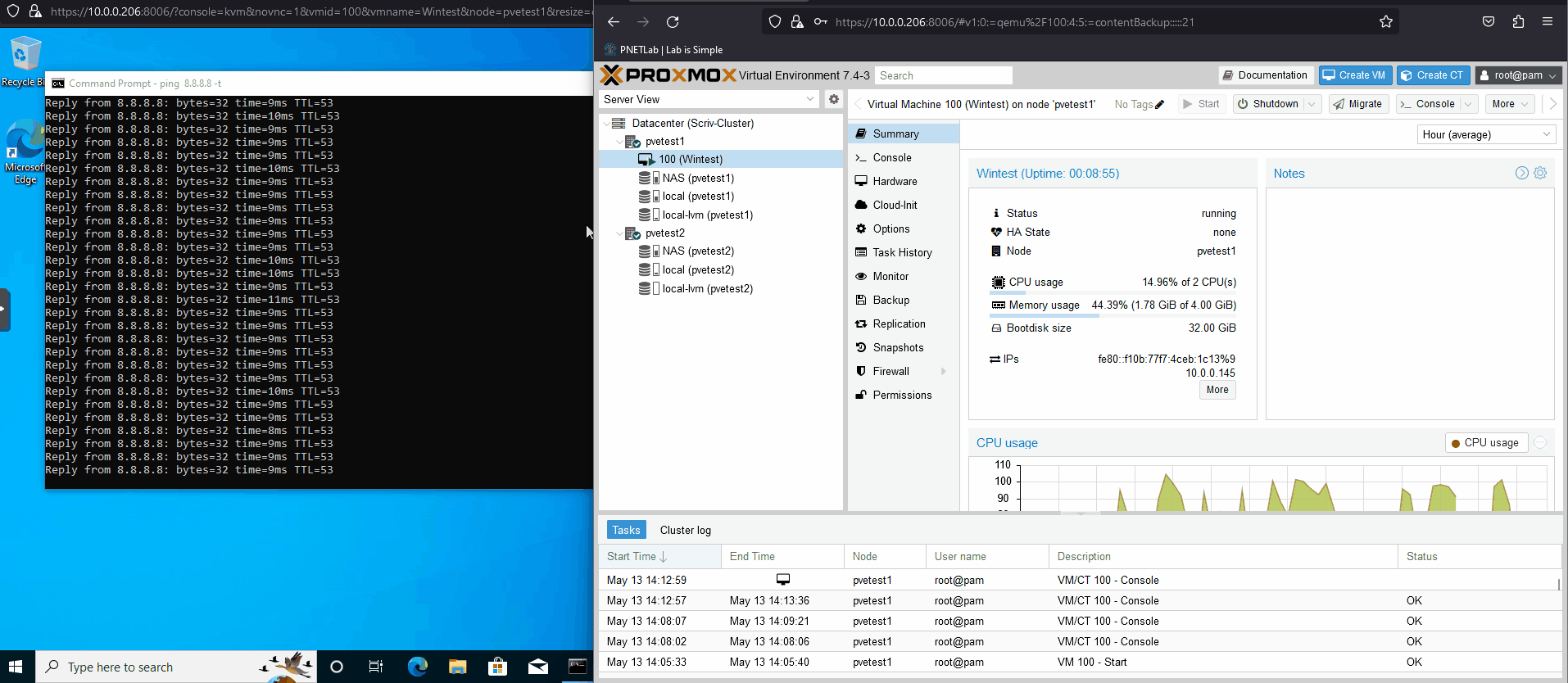The height and width of the screenshot is (683, 1568).
Task: Collapse the Datacenter tree node
Action: point(607,123)
